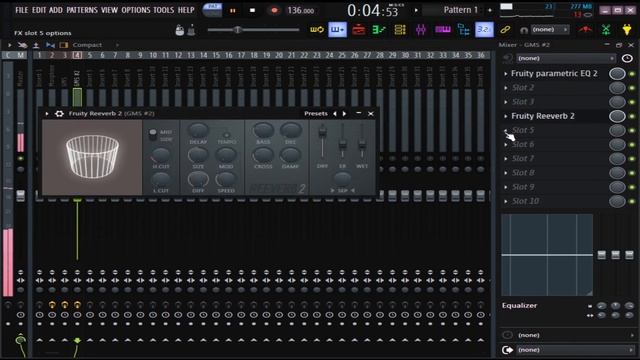The width and height of the screenshot is (640, 360).
Task: Expand the Slot 3 menu arrow
Action: (x=506, y=102)
